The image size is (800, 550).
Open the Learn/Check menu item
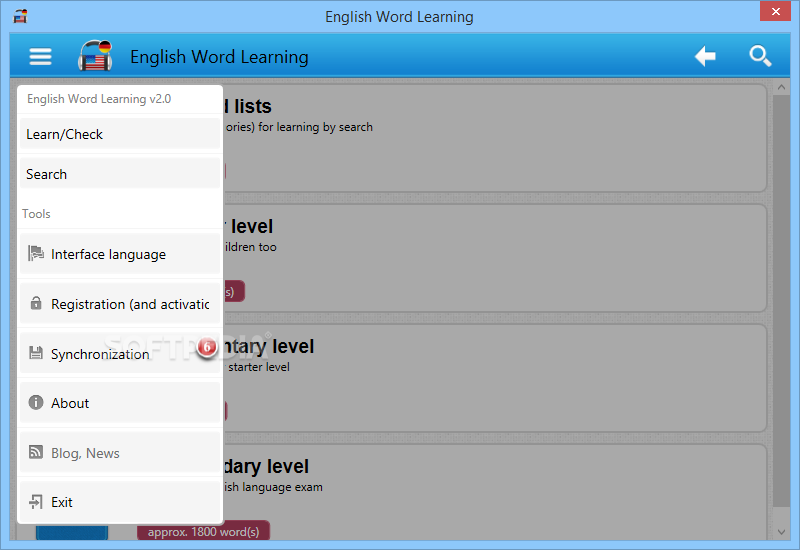point(120,134)
